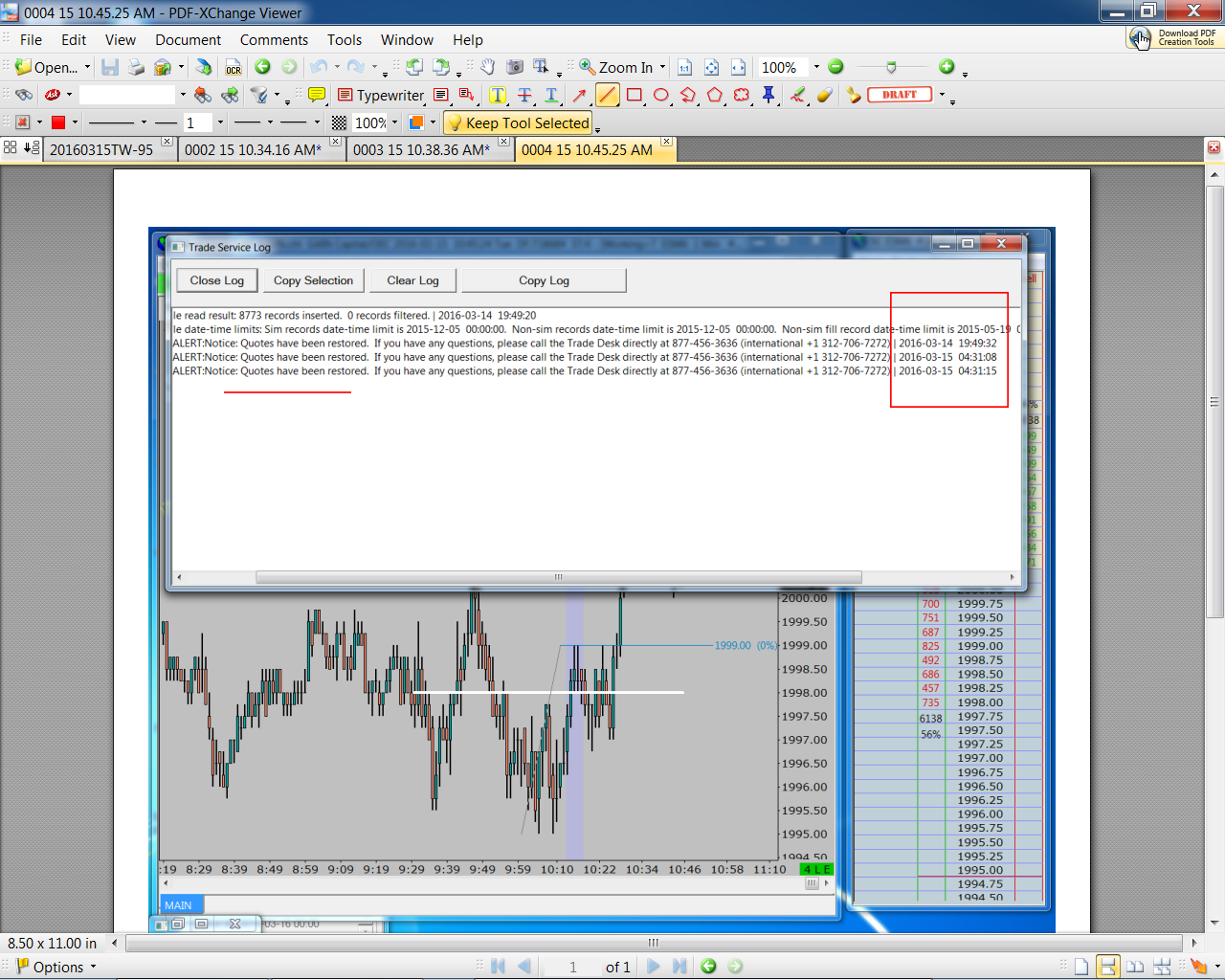The width and height of the screenshot is (1225, 980).
Task: Select the Highlight text tool
Action: pos(498,95)
